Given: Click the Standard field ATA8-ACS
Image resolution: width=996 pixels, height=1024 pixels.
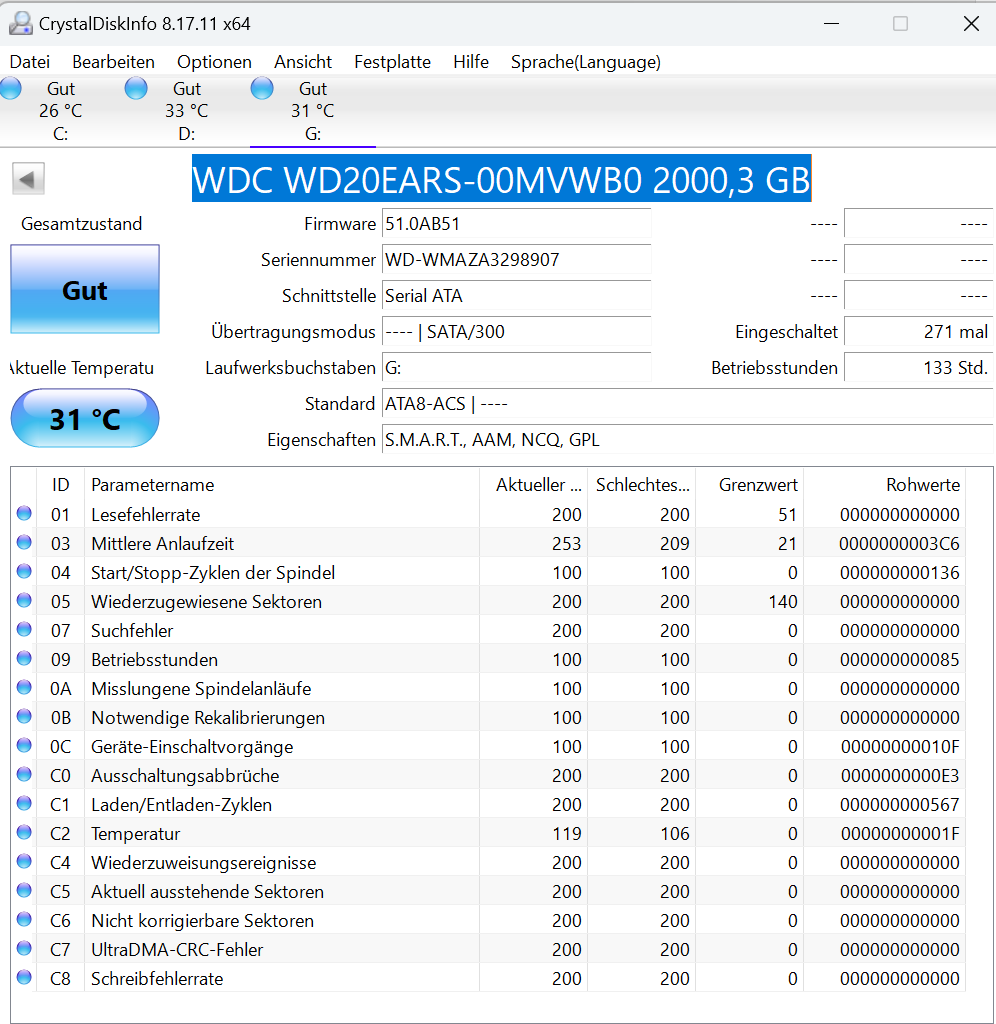Looking at the screenshot, I should 688,404.
